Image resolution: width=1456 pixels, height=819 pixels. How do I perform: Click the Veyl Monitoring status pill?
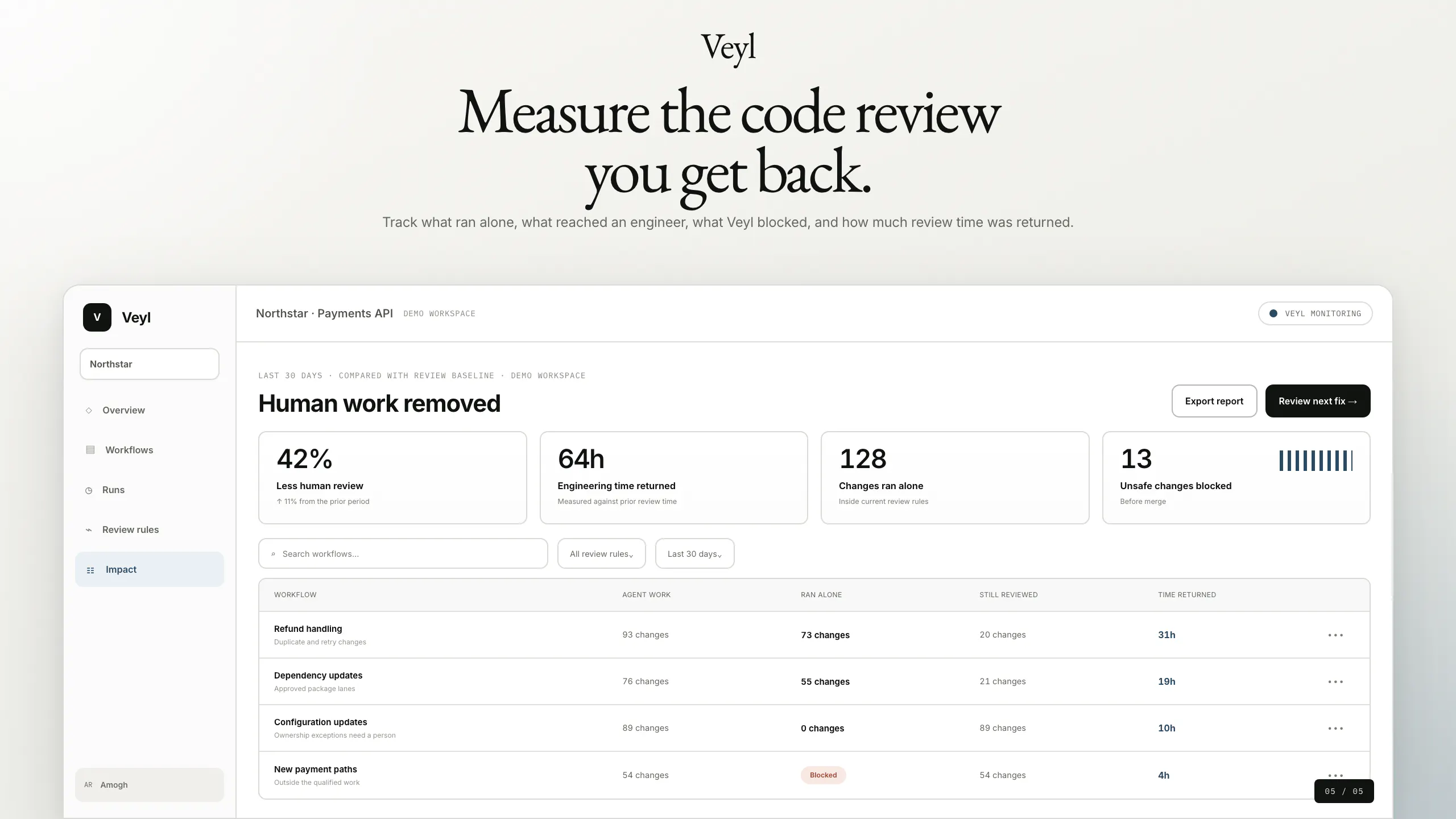pos(1316,313)
